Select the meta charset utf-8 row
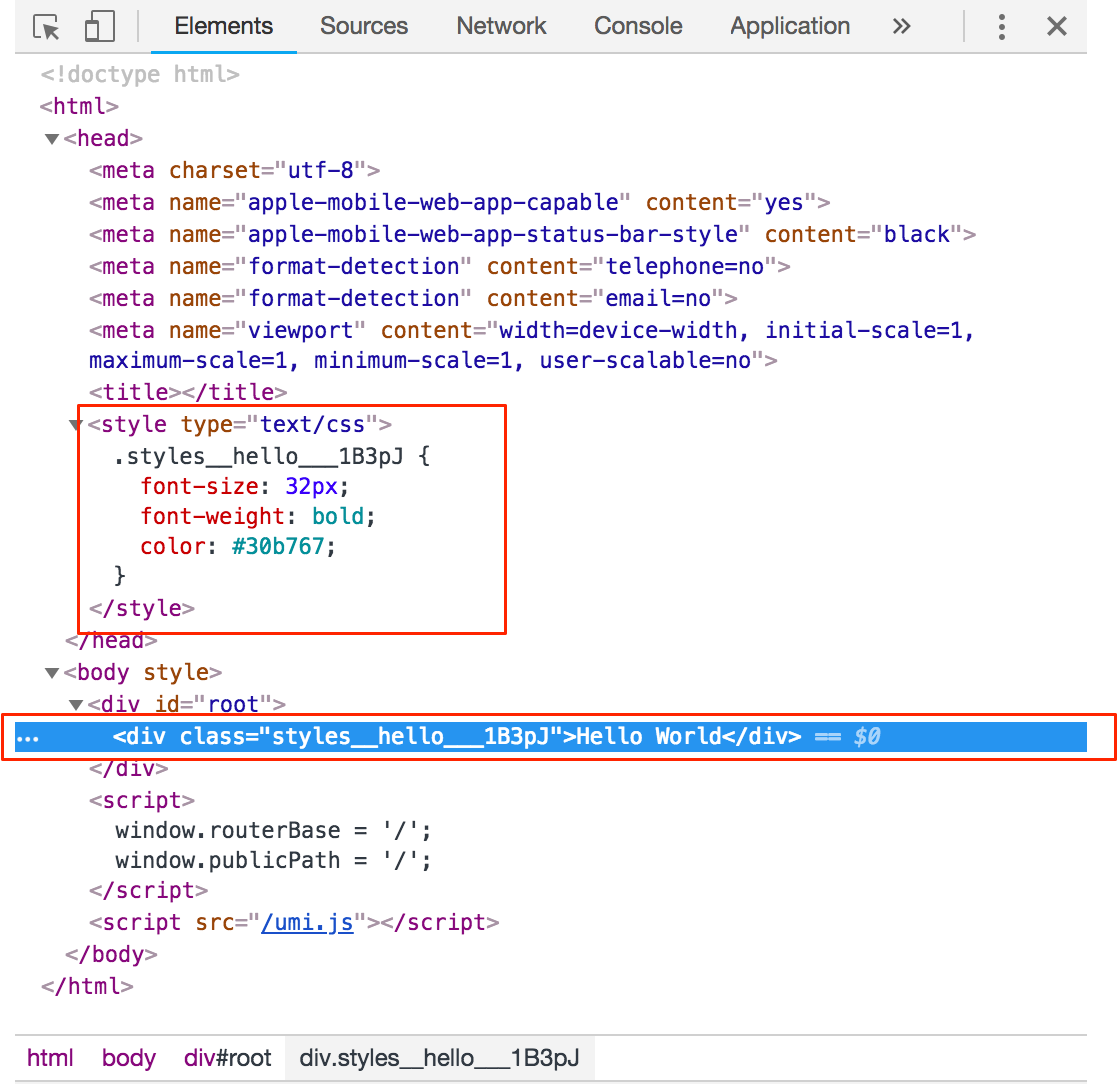 coord(234,170)
